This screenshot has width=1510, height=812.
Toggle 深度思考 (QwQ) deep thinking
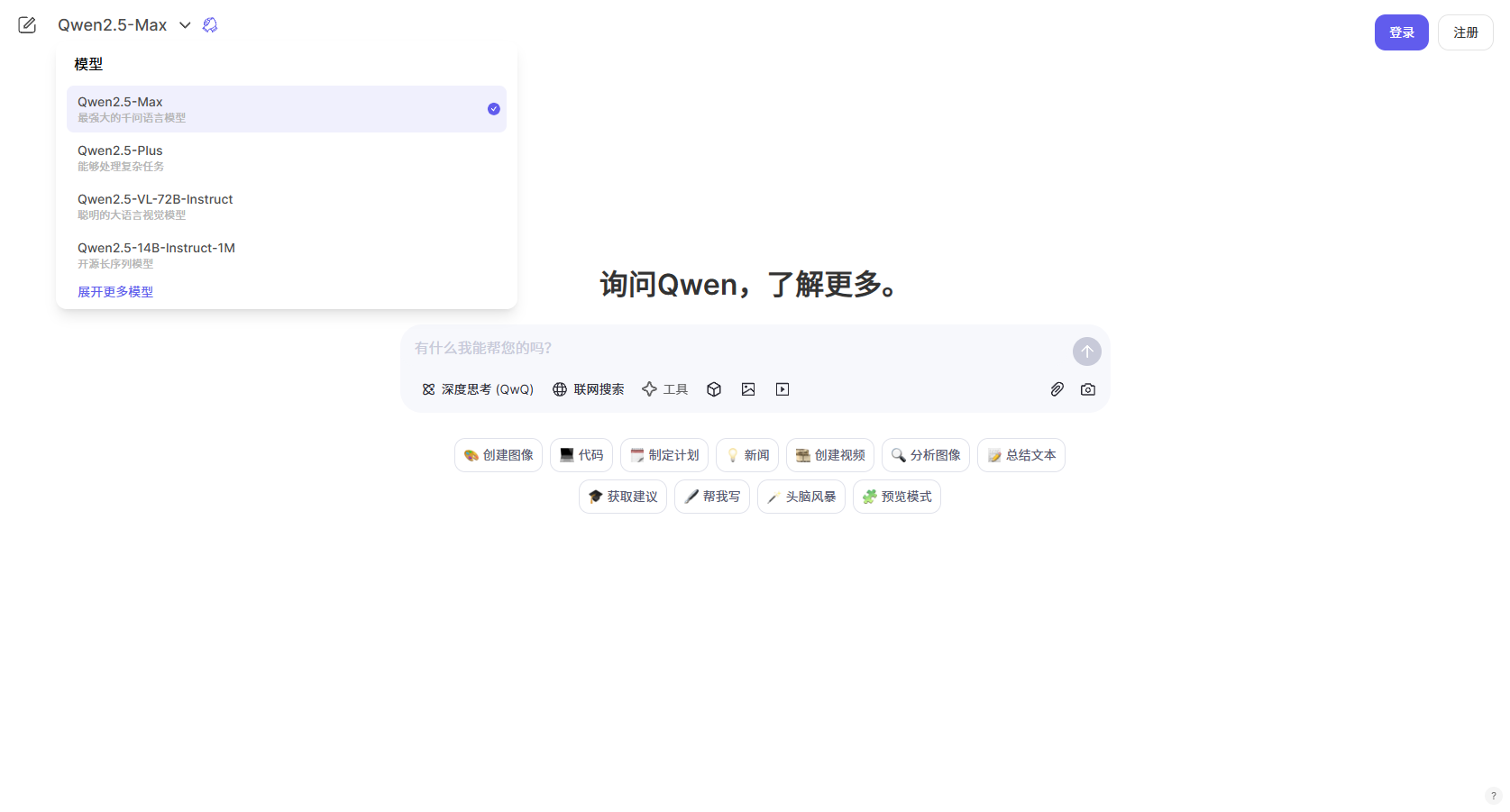point(478,389)
